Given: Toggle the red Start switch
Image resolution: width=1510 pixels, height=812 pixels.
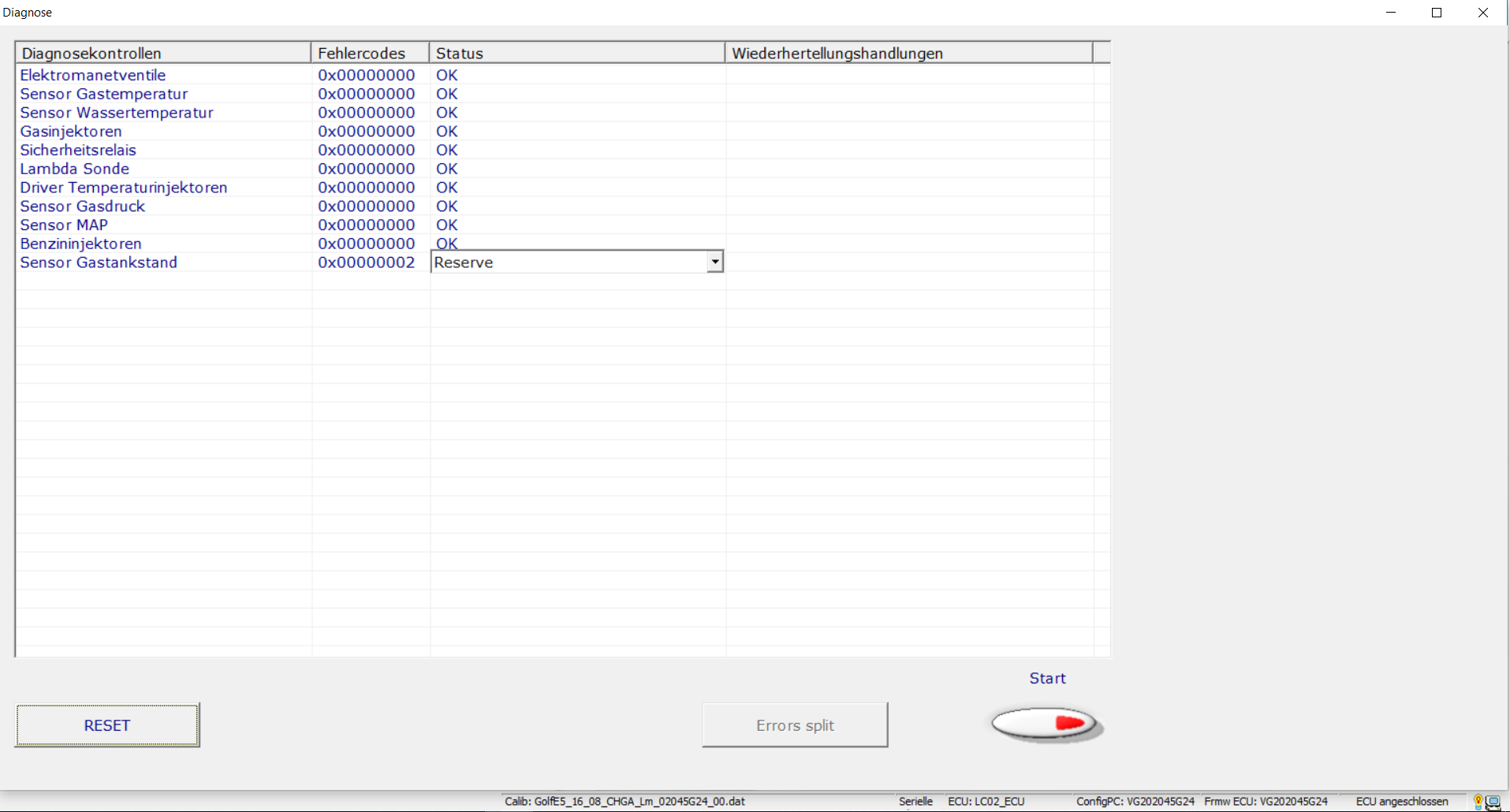Looking at the screenshot, I should tap(1047, 724).
